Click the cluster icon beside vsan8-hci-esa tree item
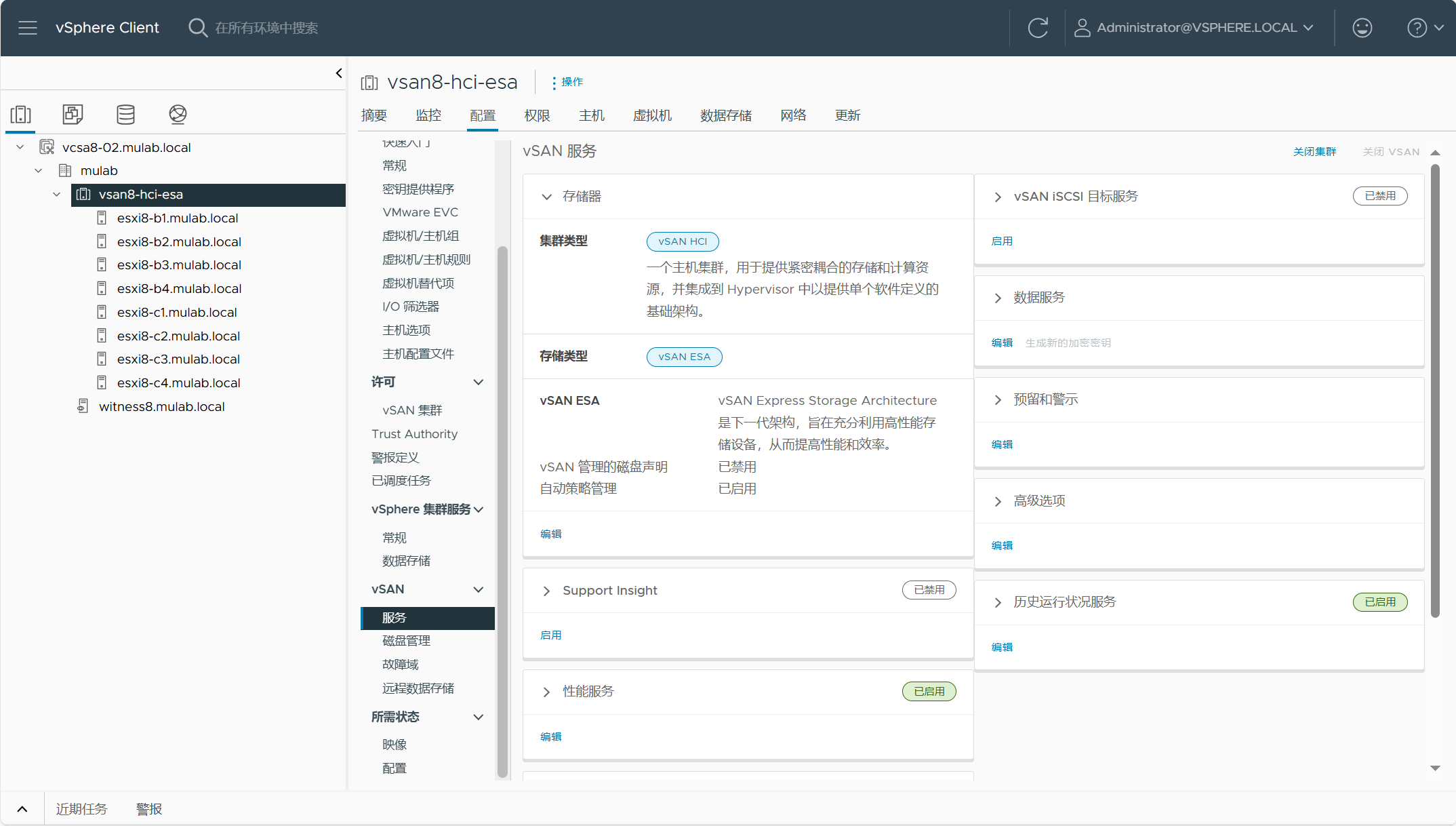 pyautogui.click(x=83, y=195)
